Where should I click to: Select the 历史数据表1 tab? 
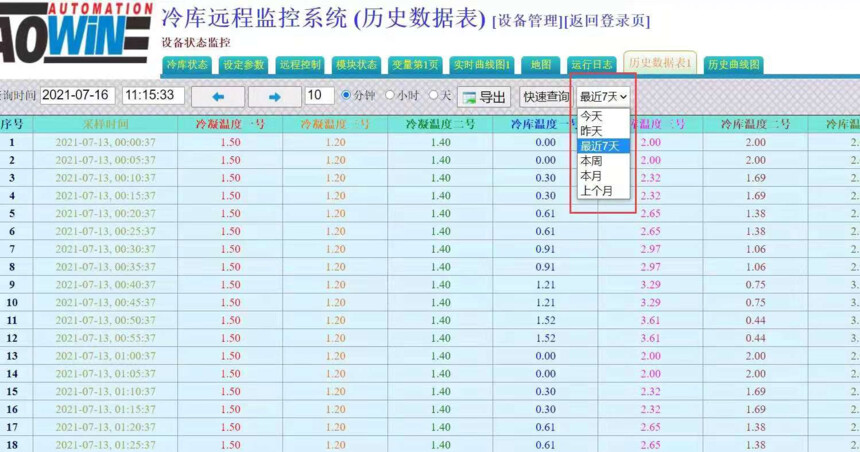pos(660,63)
